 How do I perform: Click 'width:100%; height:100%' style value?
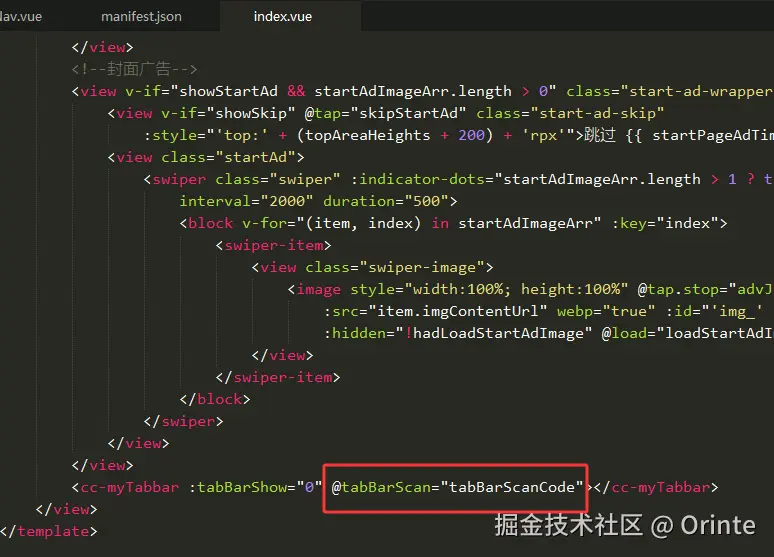[516, 289]
